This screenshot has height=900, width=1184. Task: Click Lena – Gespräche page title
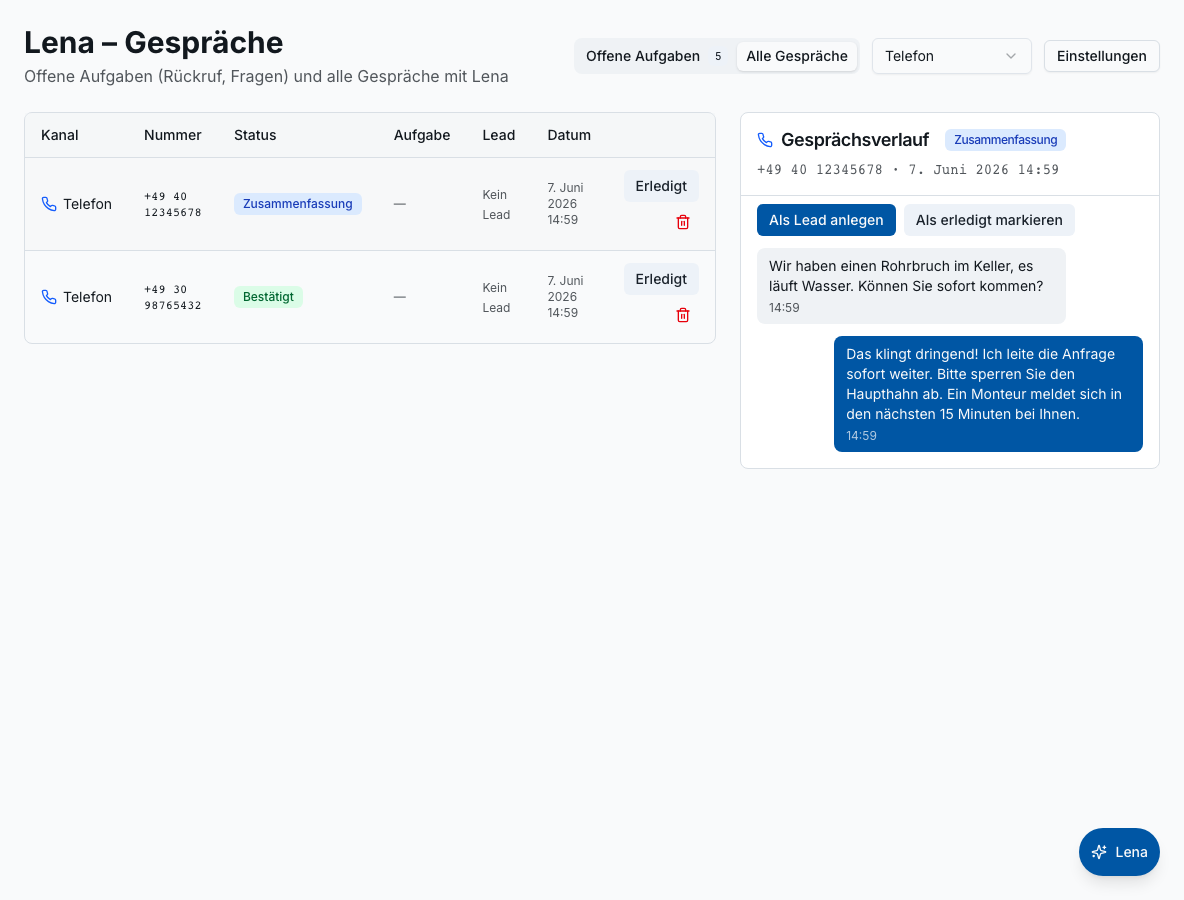(153, 42)
